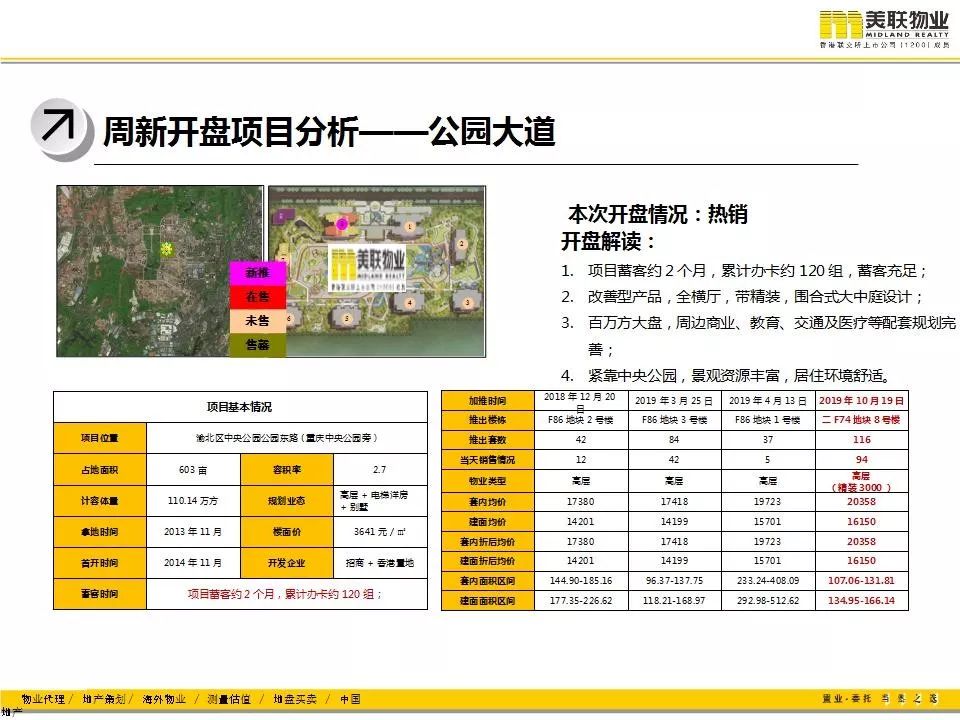The width and height of the screenshot is (960, 720).
Task: Click the magenta dot on the site plan
Action: point(342,224)
